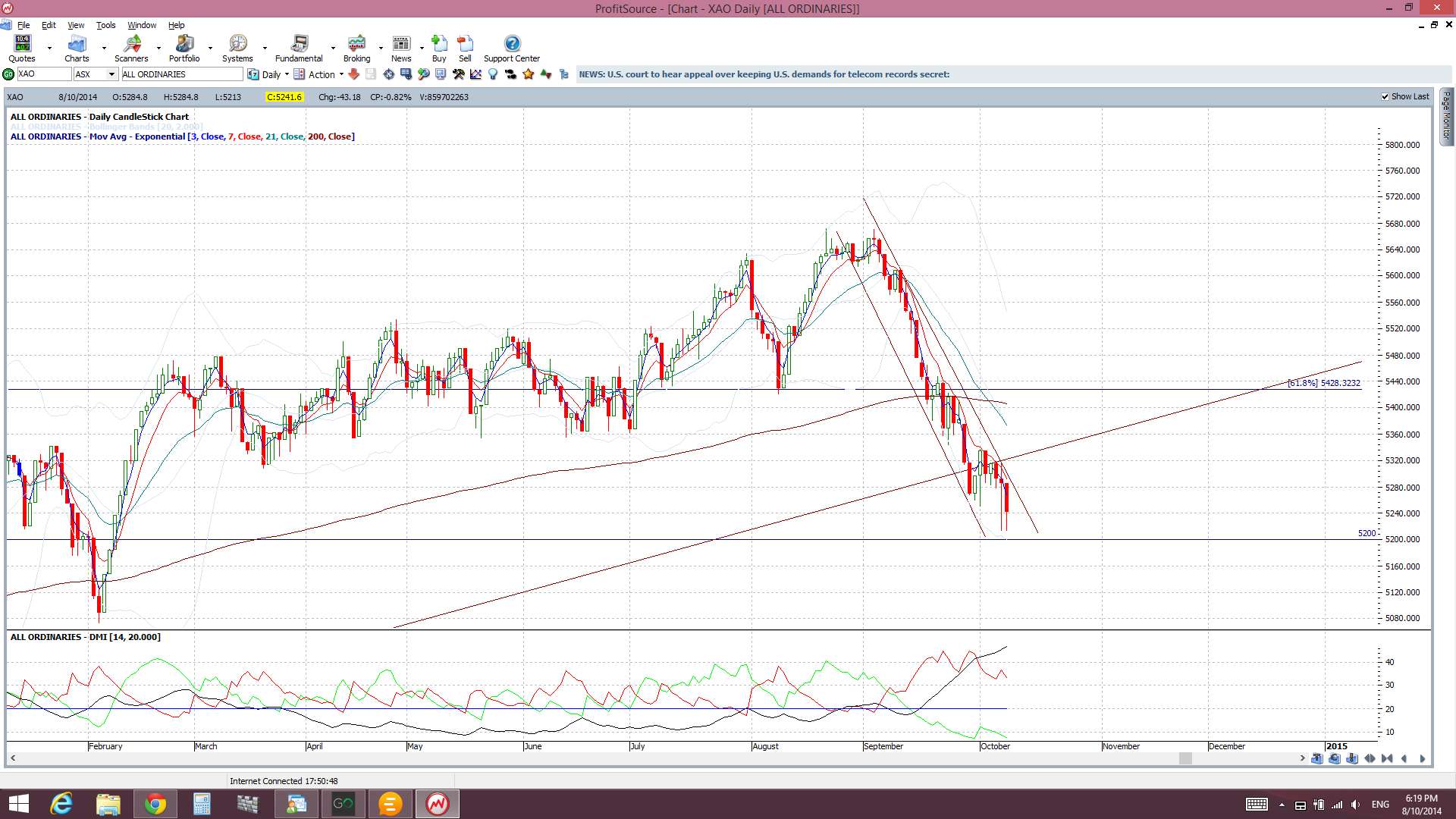The width and height of the screenshot is (1456, 819).
Task: Click the Broking icon
Action: [356, 49]
